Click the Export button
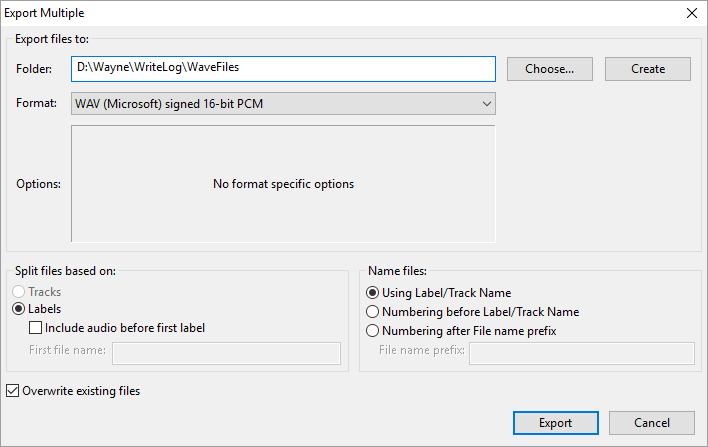Screen dimensions: 708x447 click(555, 423)
